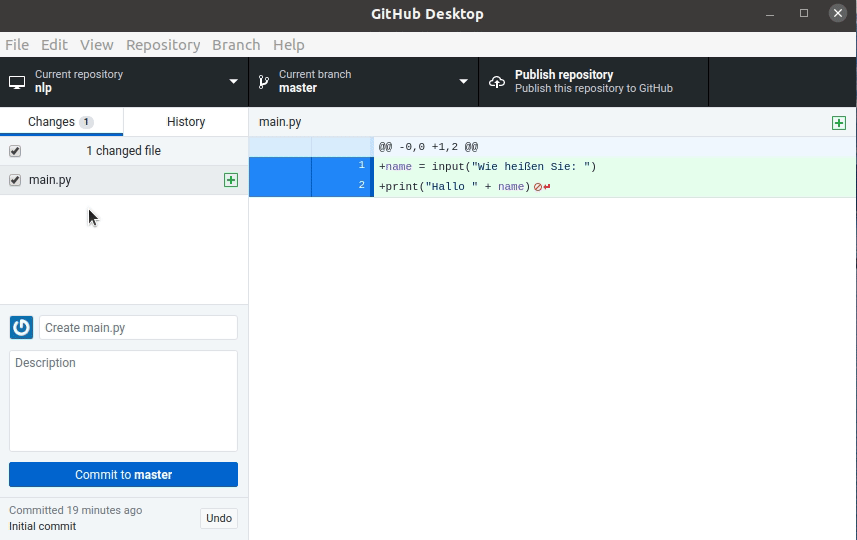Click 'Committed 19 minutes ago' text
The height and width of the screenshot is (540, 857).
click(x=75, y=510)
